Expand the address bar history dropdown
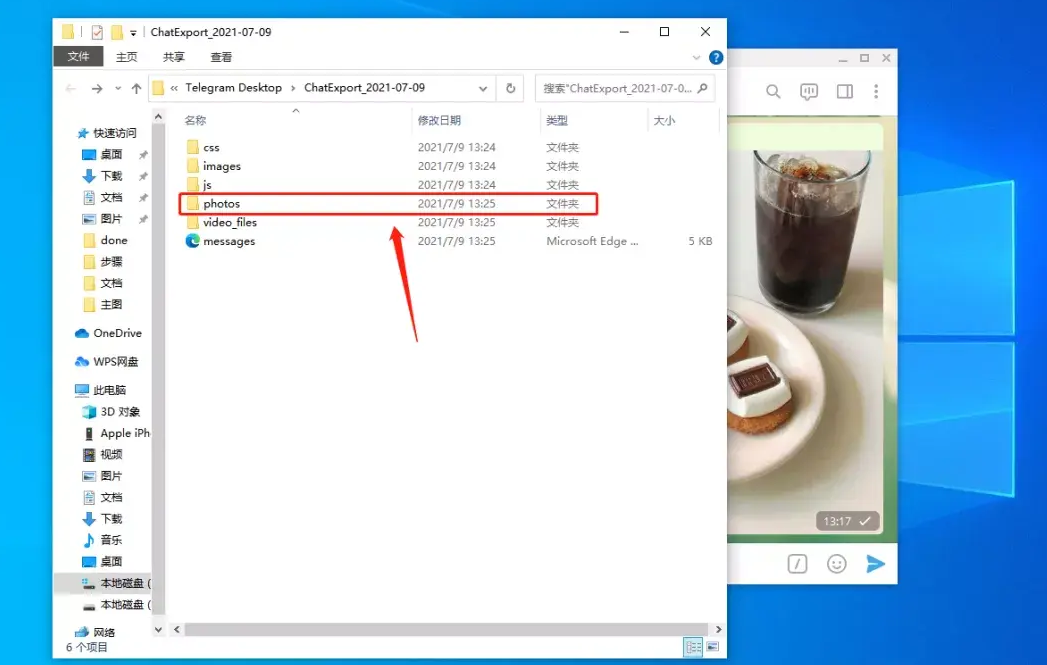Screen dimensions: 1047x665 tap(483, 88)
